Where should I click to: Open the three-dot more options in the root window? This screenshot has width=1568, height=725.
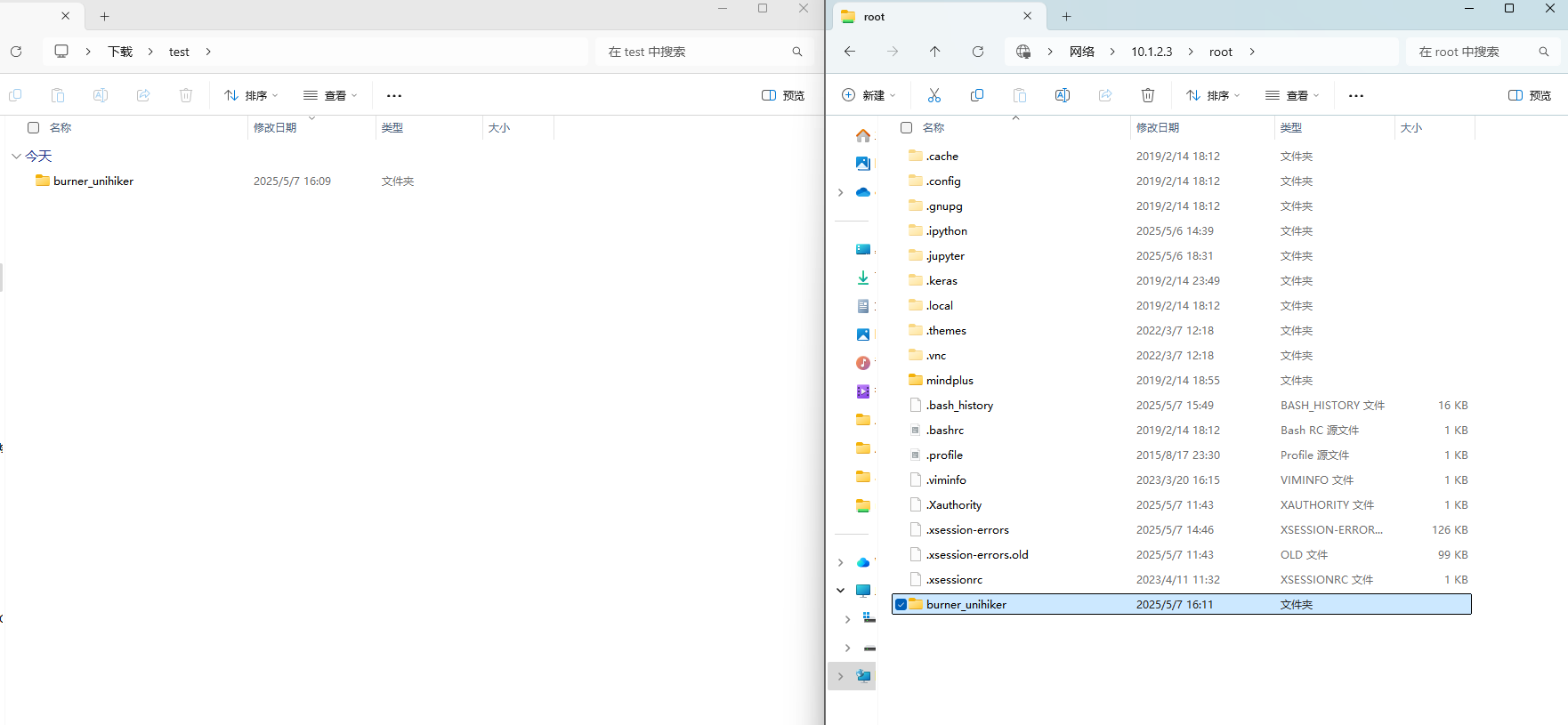[x=1356, y=95]
